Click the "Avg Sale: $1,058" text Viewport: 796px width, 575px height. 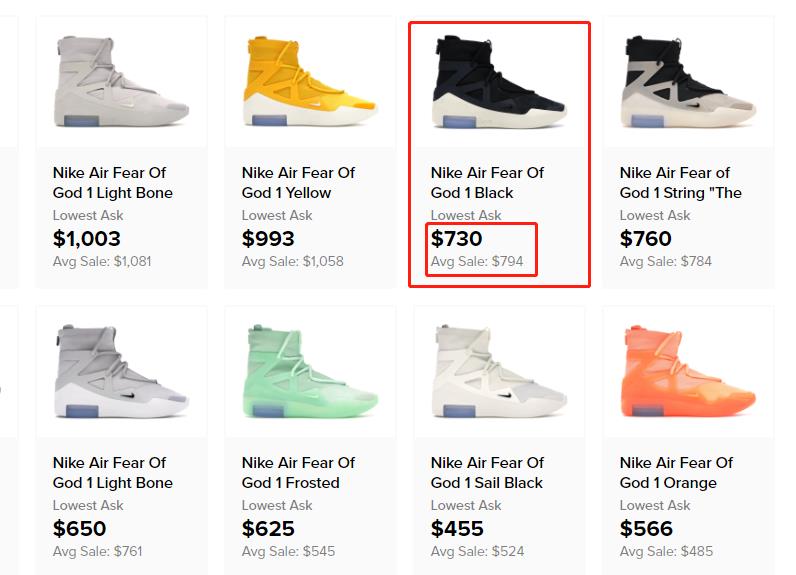click(x=292, y=262)
